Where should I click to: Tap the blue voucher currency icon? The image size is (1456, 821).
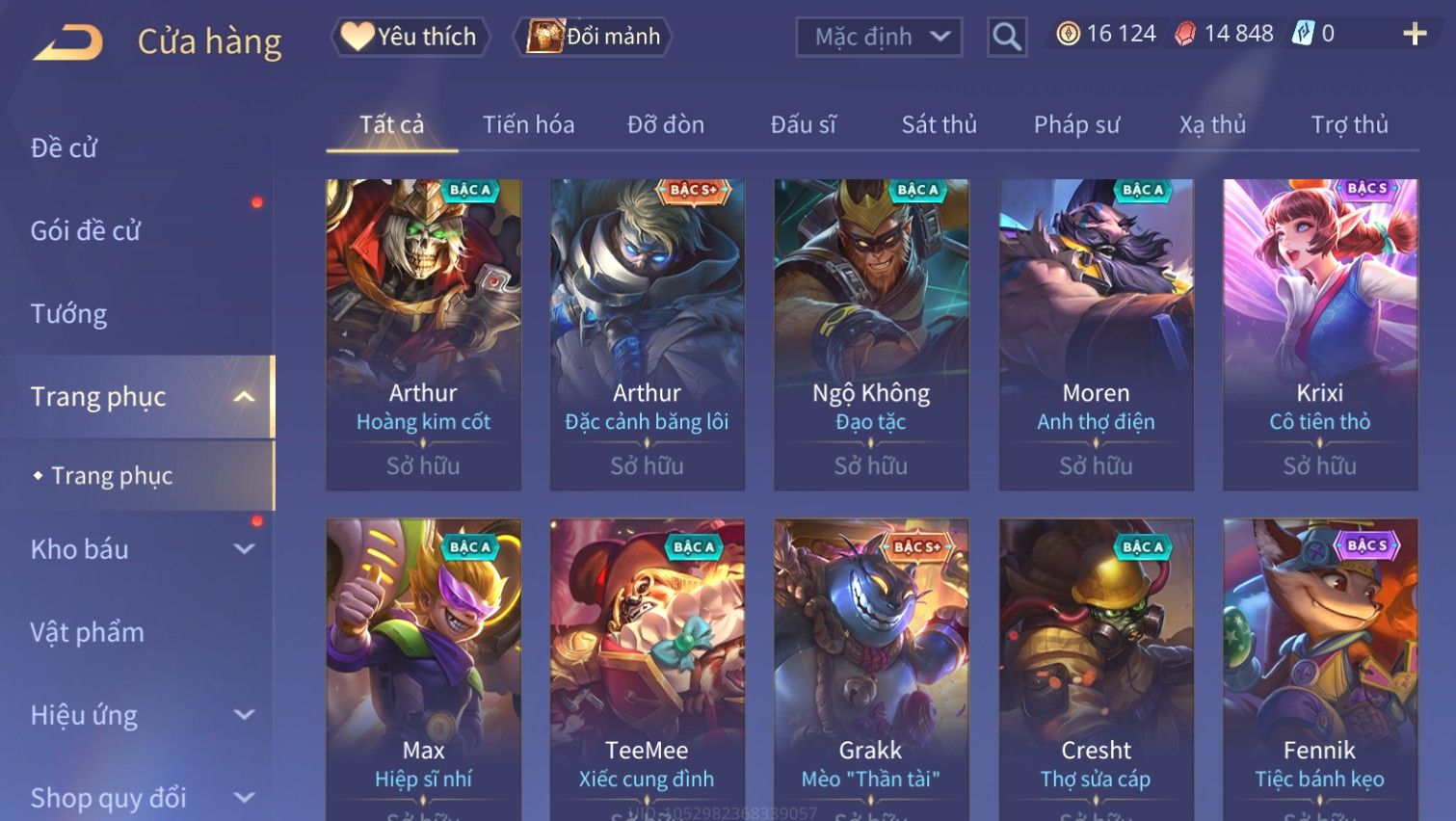[x=1303, y=34]
